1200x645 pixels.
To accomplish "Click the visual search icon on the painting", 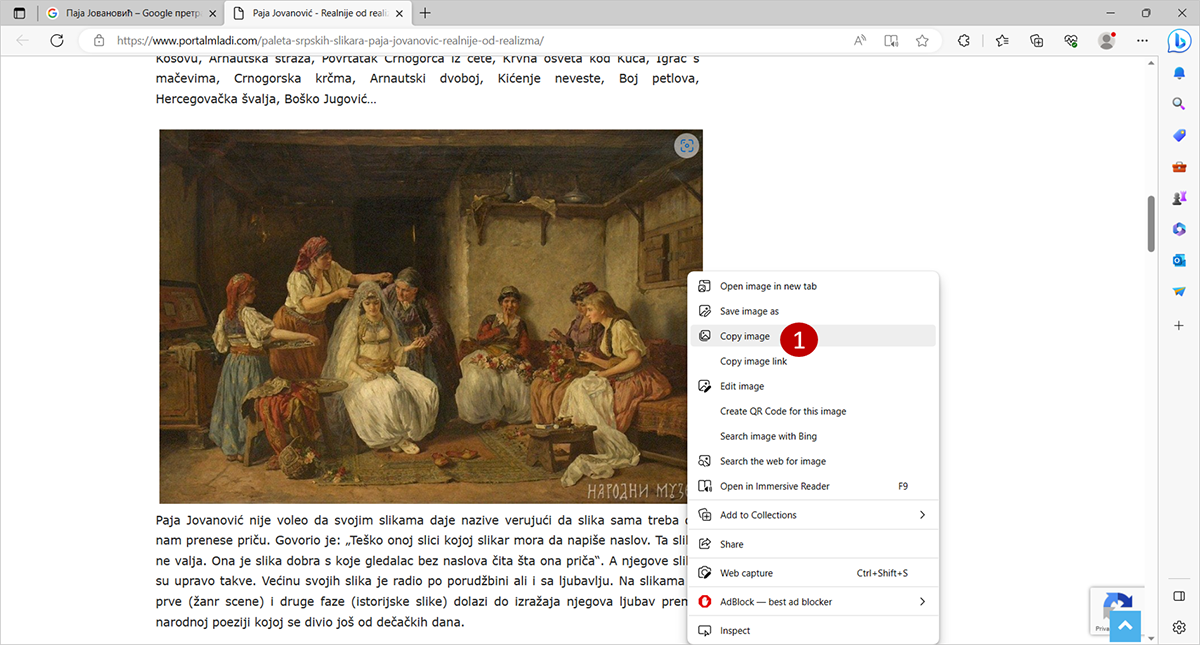I will click(x=686, y=146).
